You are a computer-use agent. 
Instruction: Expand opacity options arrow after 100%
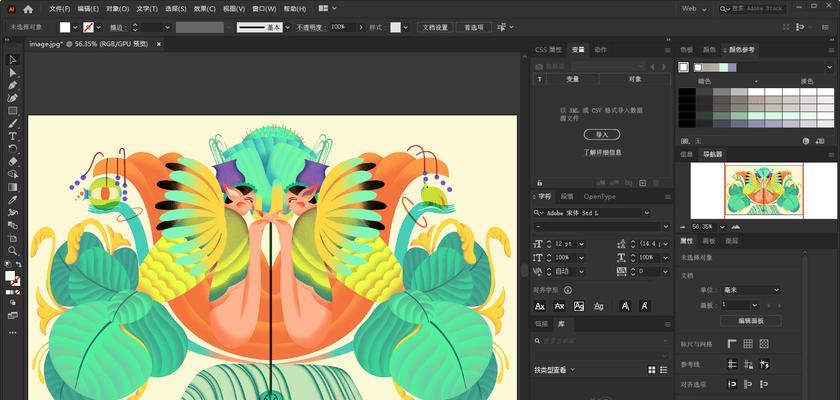coord(361,27)
